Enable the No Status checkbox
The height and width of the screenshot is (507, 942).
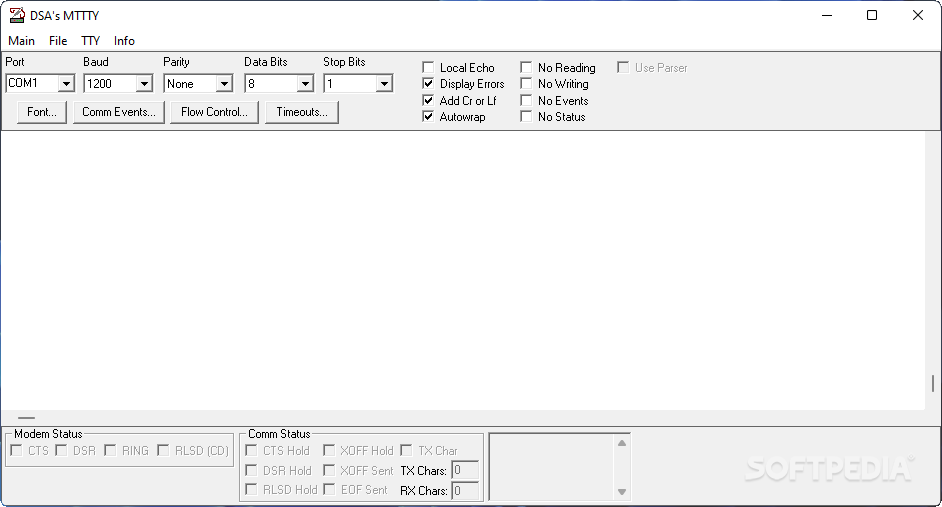click(x=526, y=117)
